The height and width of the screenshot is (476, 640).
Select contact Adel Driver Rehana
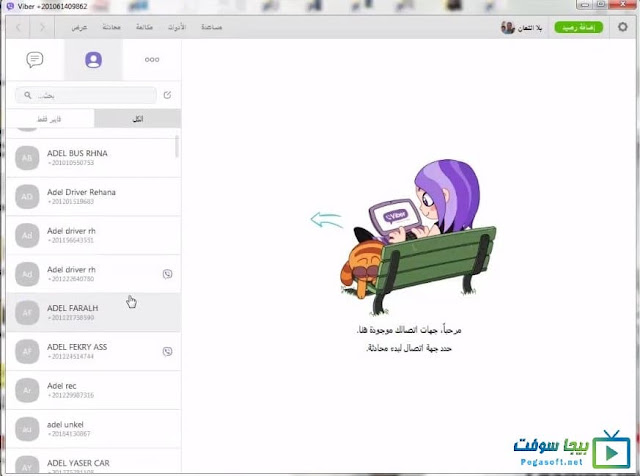[x=93, y=197]
